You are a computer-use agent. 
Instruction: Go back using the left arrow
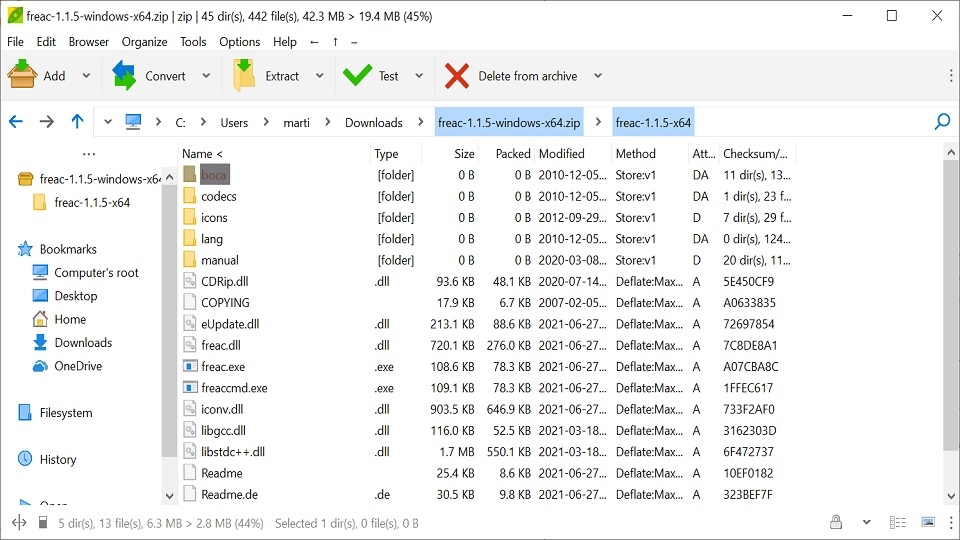(x=16, y=122)
